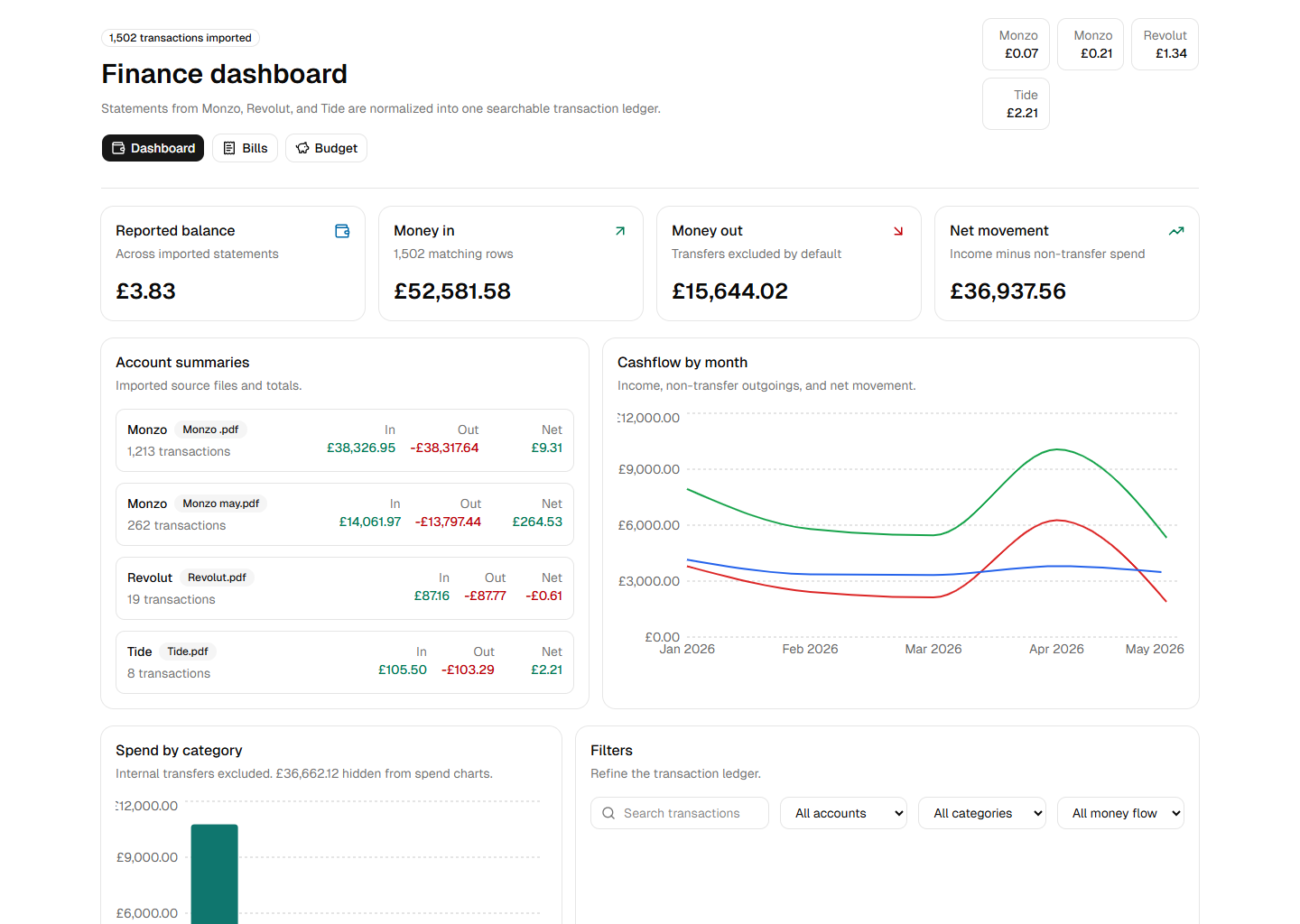Click the Finance dashboard heading
This screenshot has height=924, width=1300.
pos(224,74)
